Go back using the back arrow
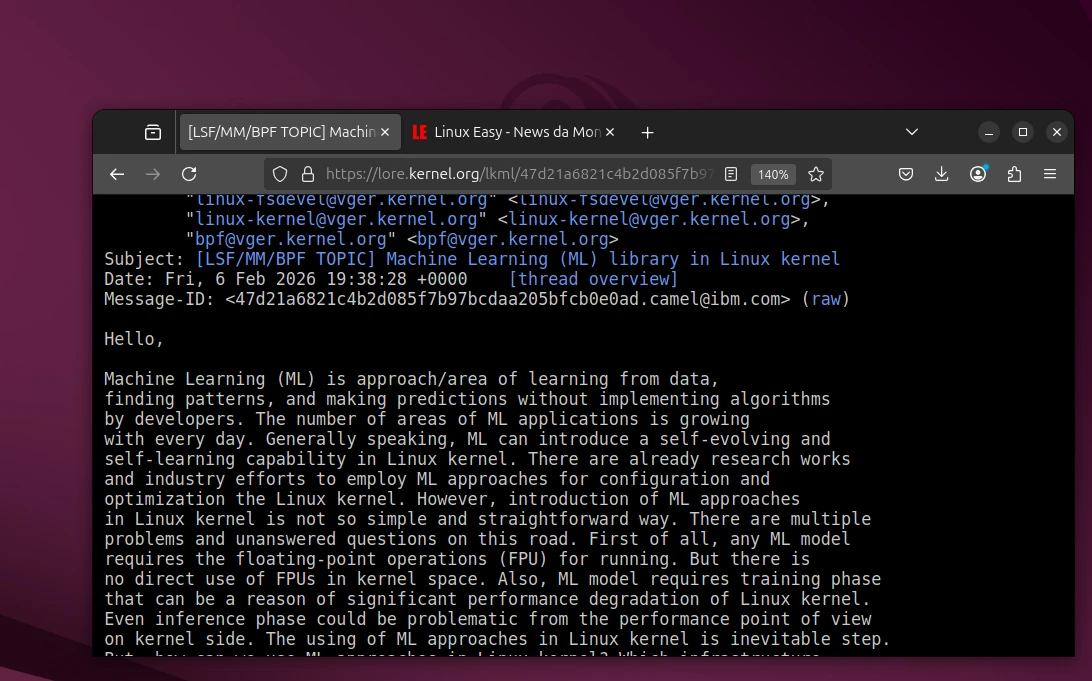Screen dimensions: 1092x681 pyautogui.click(x=117, y=174)
